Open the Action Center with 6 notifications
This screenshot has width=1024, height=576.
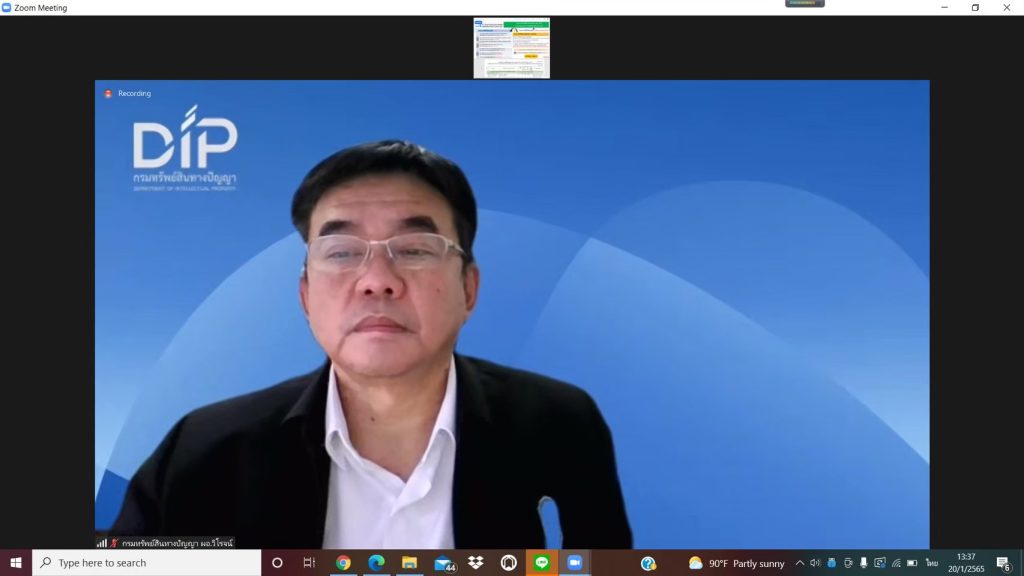click(1004, 563)
